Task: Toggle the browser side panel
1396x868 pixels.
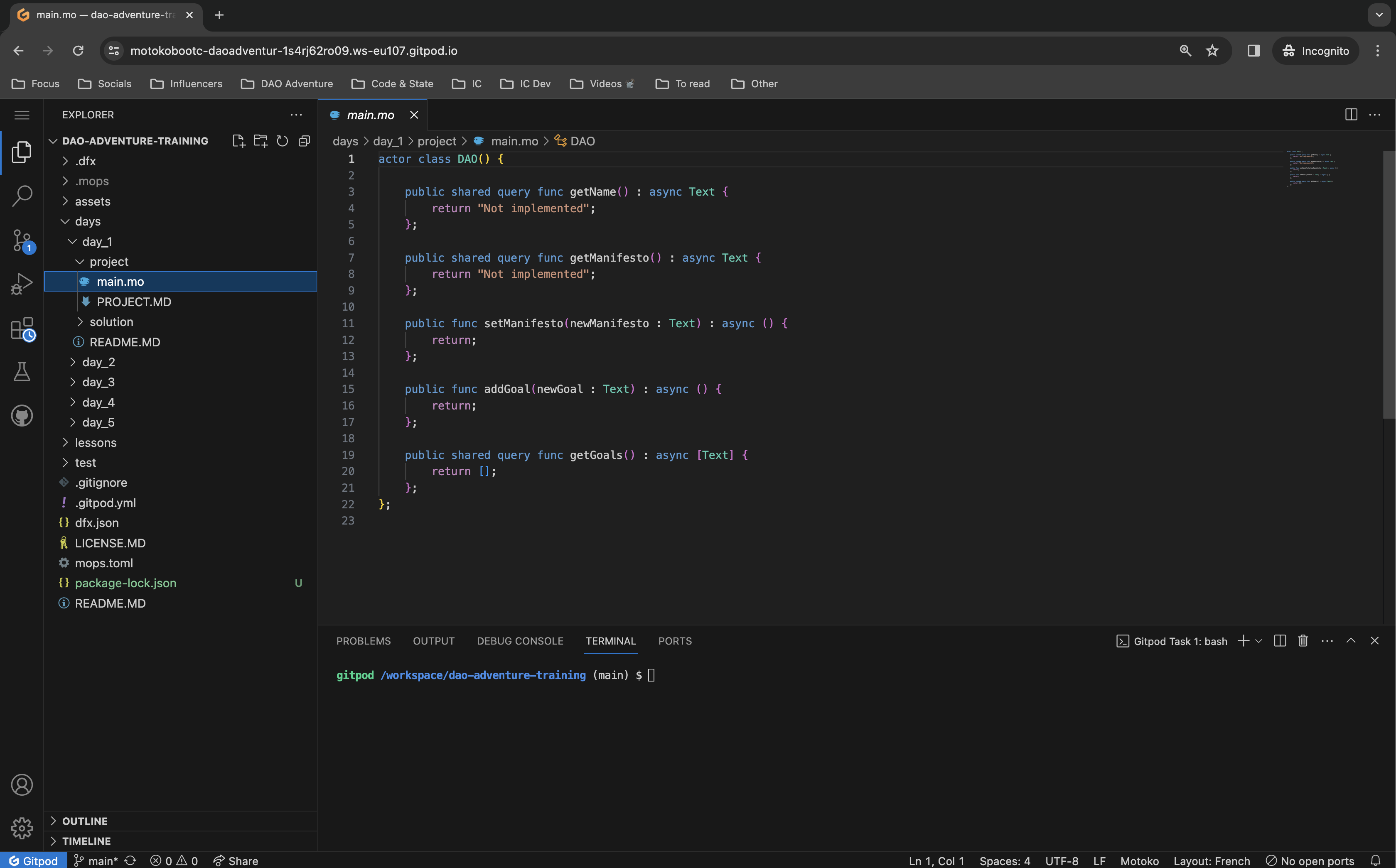Action: tap(1253, 51)
